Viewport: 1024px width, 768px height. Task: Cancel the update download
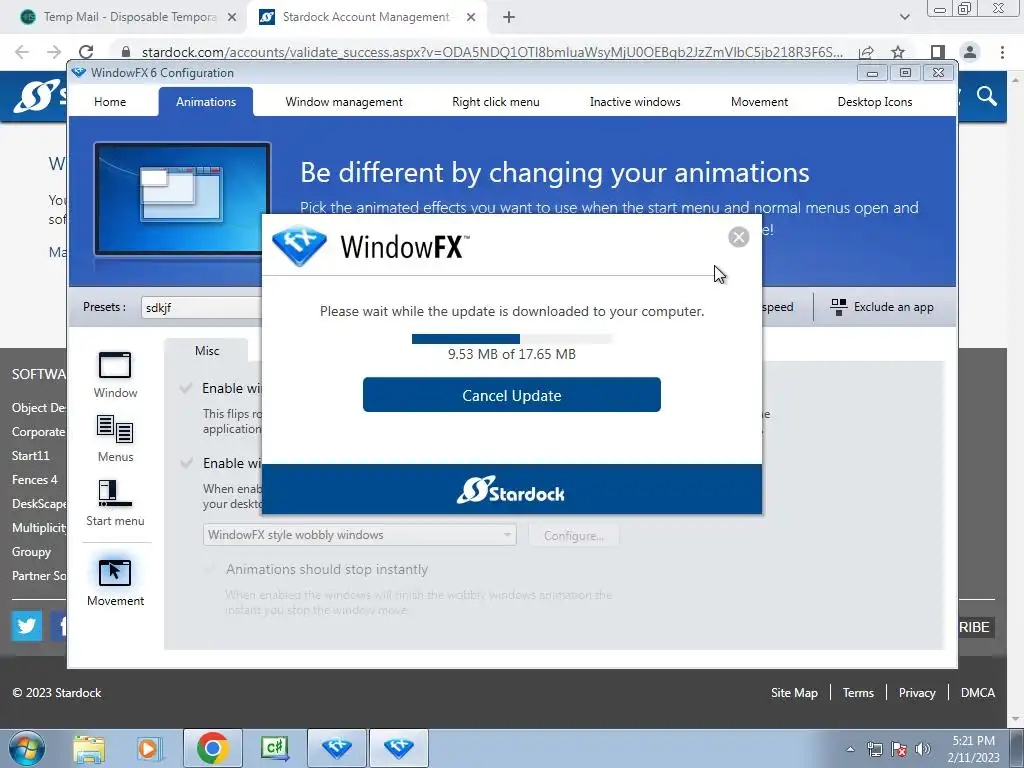click(x=512, y=395)
